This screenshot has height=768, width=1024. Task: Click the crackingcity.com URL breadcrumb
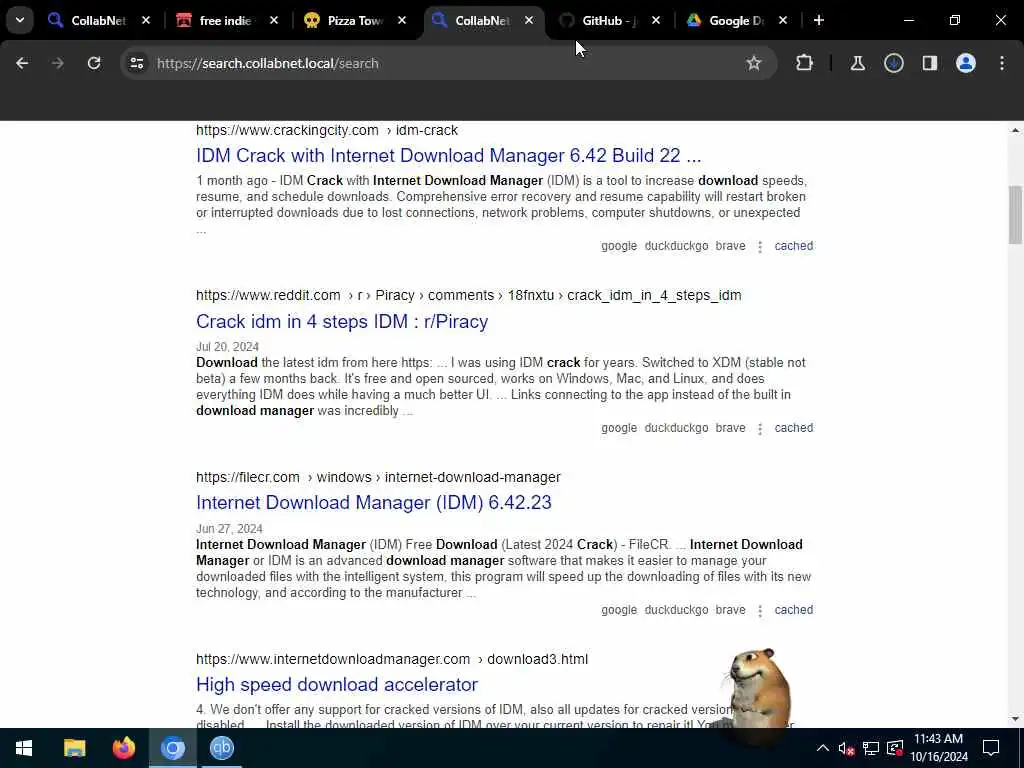pyautogui.click(x=327, y=130)
